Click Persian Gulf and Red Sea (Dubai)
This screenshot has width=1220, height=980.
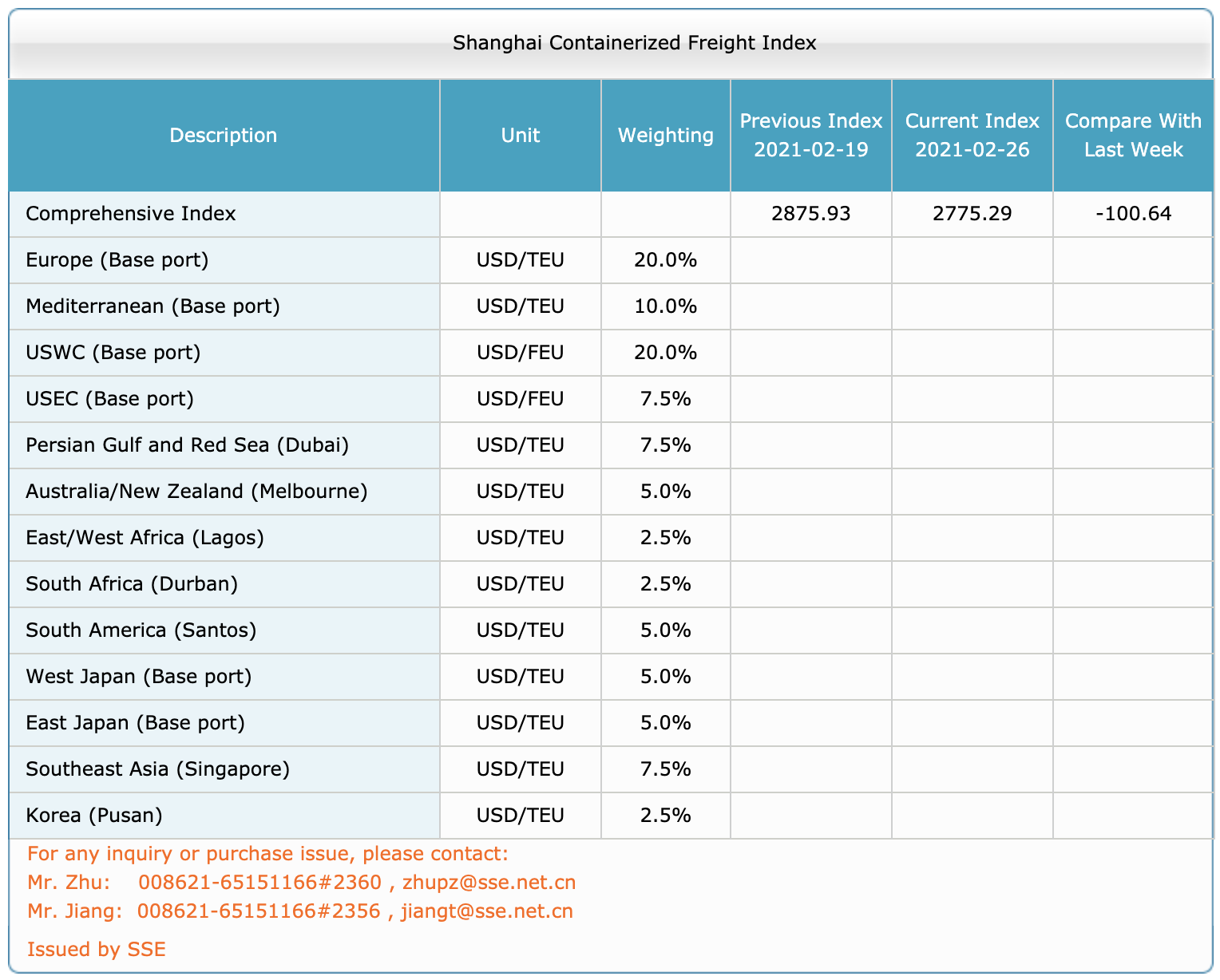pos(188,445)
